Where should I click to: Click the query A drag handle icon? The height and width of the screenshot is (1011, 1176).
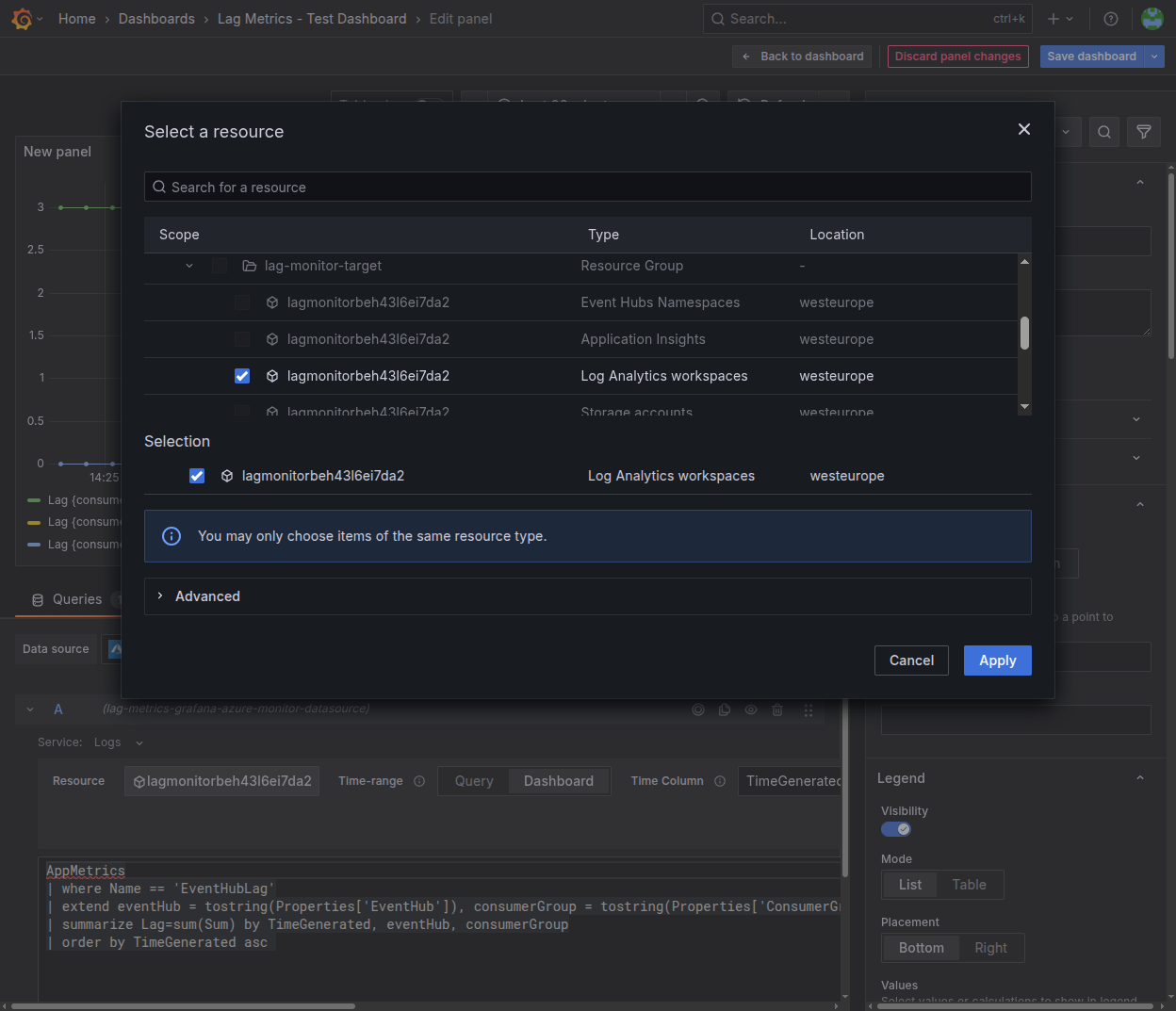808,710
